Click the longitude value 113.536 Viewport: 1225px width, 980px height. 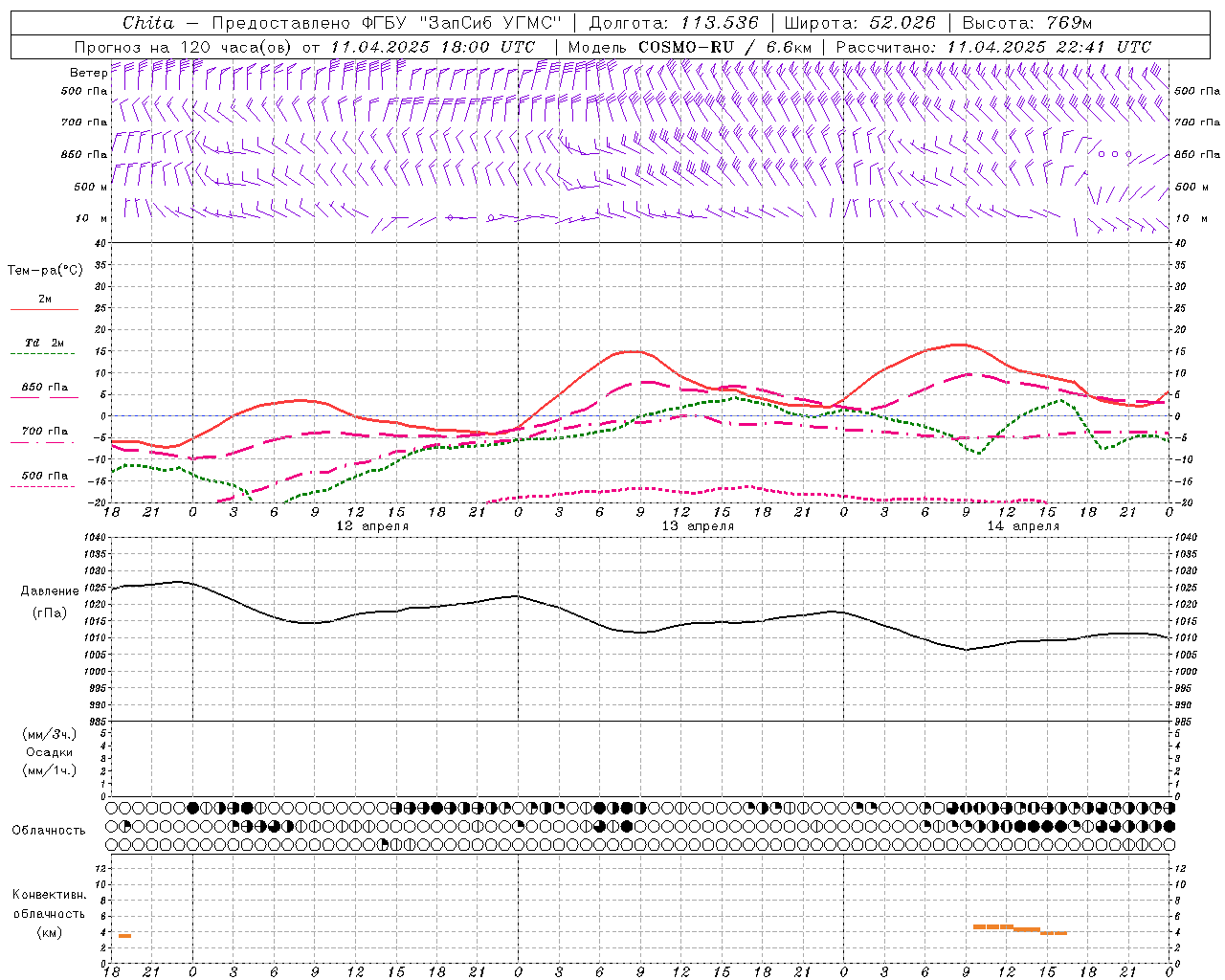720,23
